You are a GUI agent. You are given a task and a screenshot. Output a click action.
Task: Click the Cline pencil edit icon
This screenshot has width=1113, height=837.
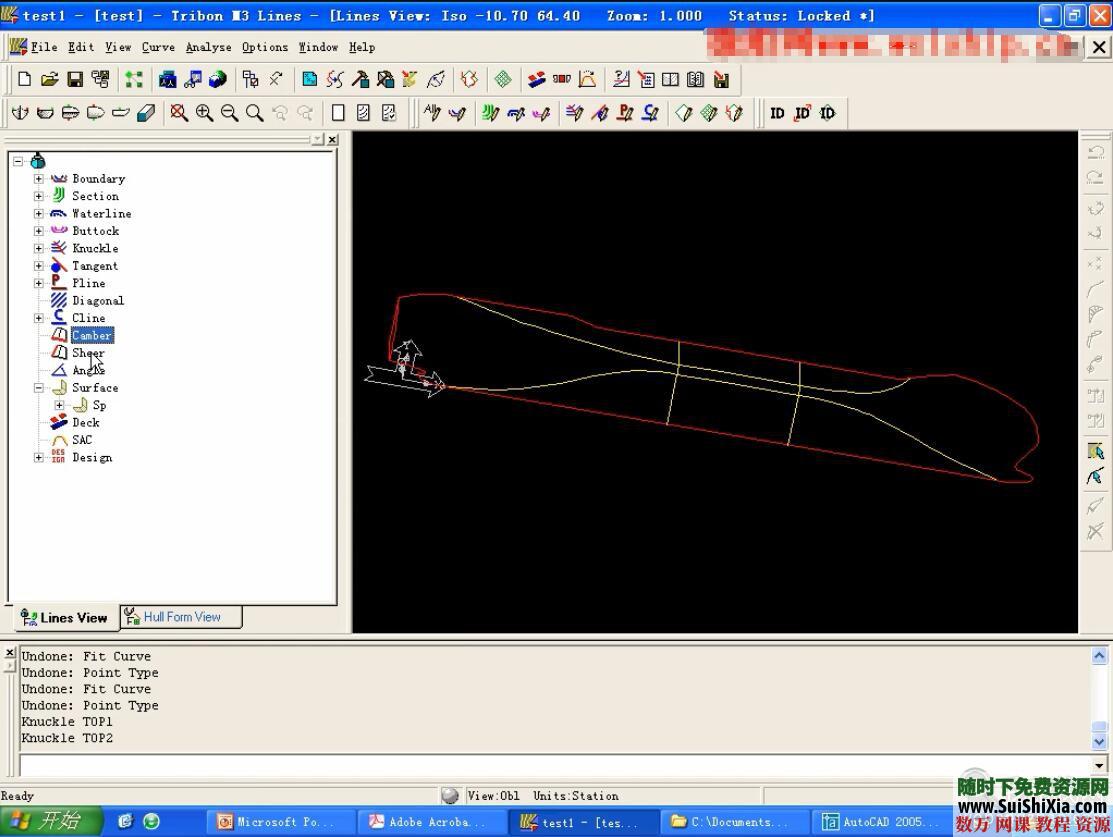click(x=650, y=113)
